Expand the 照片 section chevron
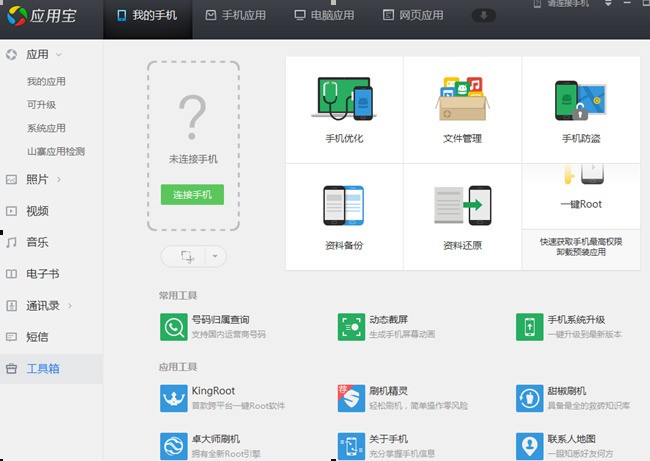 [x=59, y=179]
